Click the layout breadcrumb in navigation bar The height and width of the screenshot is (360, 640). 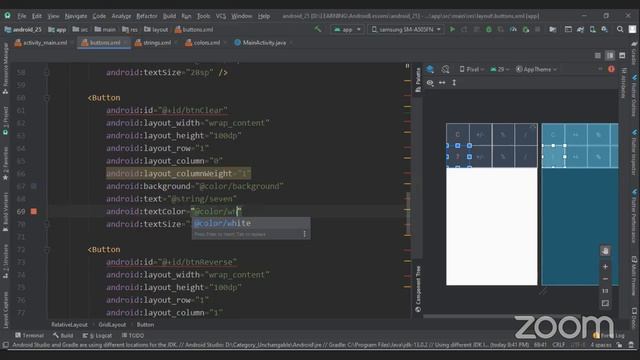[156, 29]
